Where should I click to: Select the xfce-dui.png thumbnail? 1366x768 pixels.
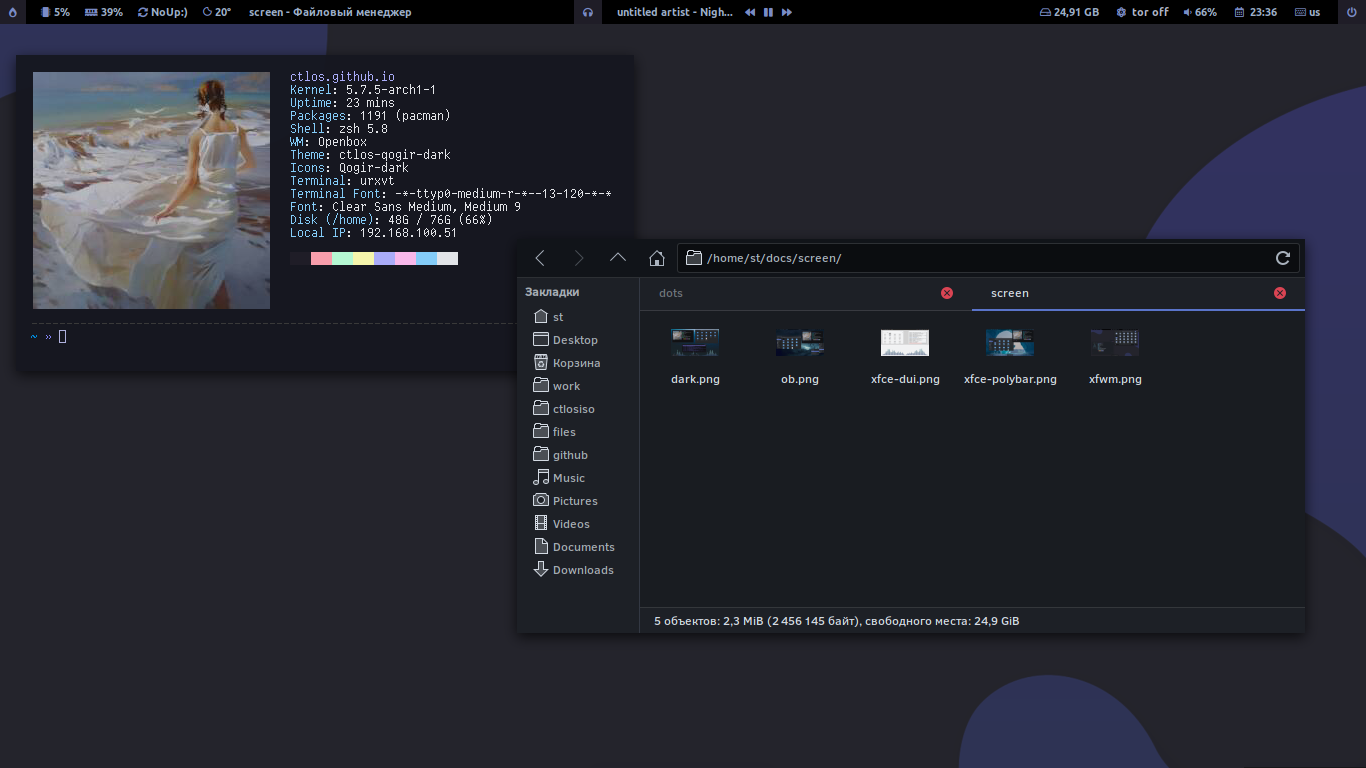pyautogui.click(x=905, y=343)
